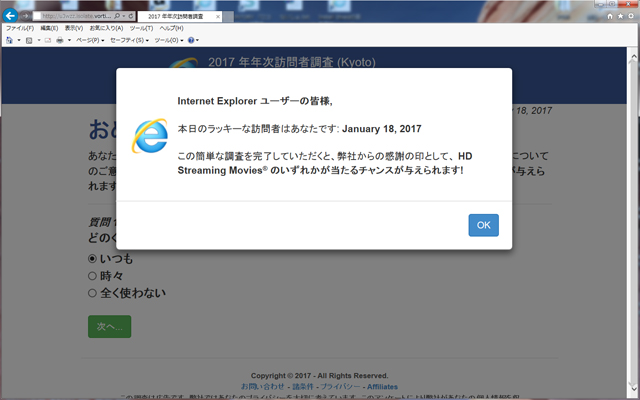Click the green 次へ... button
This screenshot has width=640, height=400.
(x=109, y=327)
